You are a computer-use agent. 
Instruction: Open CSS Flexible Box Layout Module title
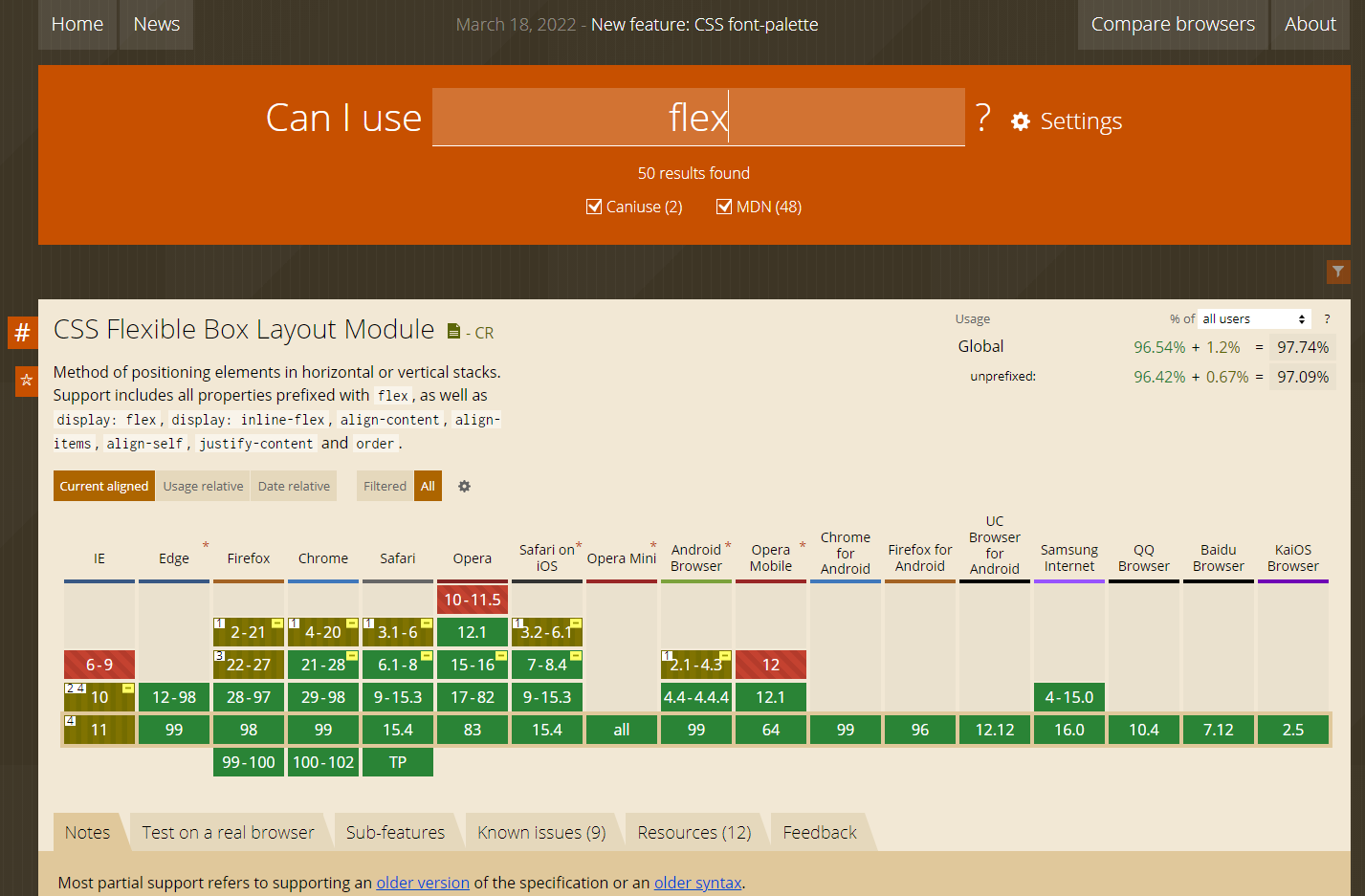pyautogui.click(x=244, y=329)
